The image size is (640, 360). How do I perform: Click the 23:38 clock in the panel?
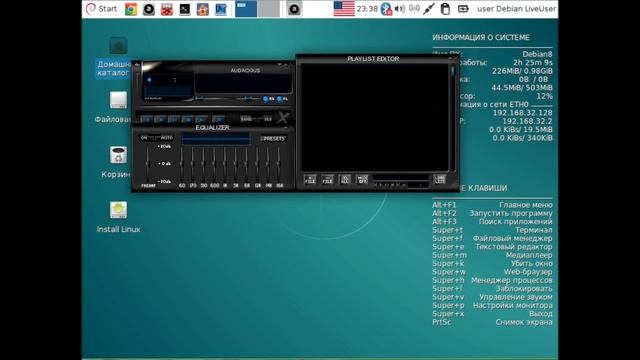[367, 9]
